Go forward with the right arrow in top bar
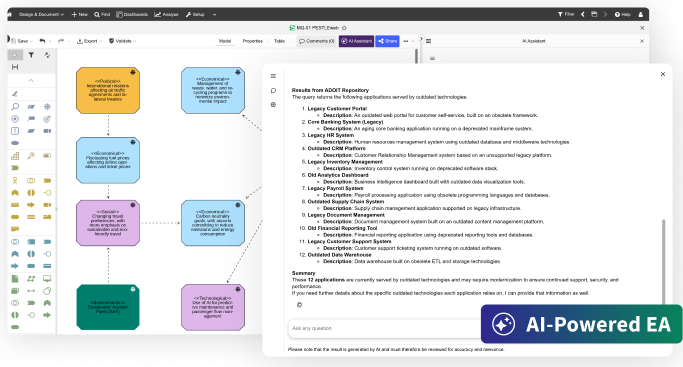This screenshot has height=367, width=683. [605, 14]
